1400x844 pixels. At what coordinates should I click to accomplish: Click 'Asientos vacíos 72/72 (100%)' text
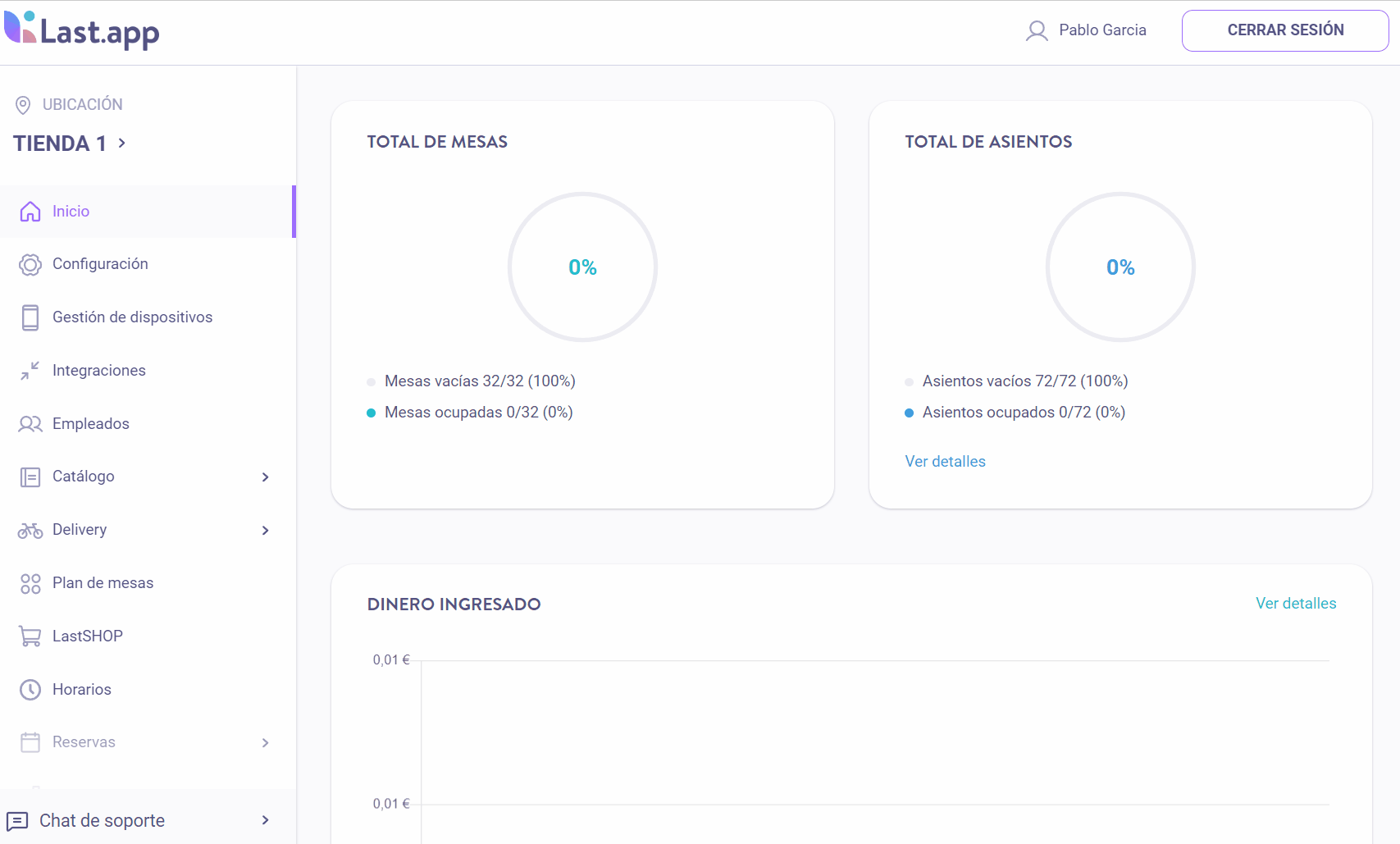pyautogui.click(x=1025, y=381)
